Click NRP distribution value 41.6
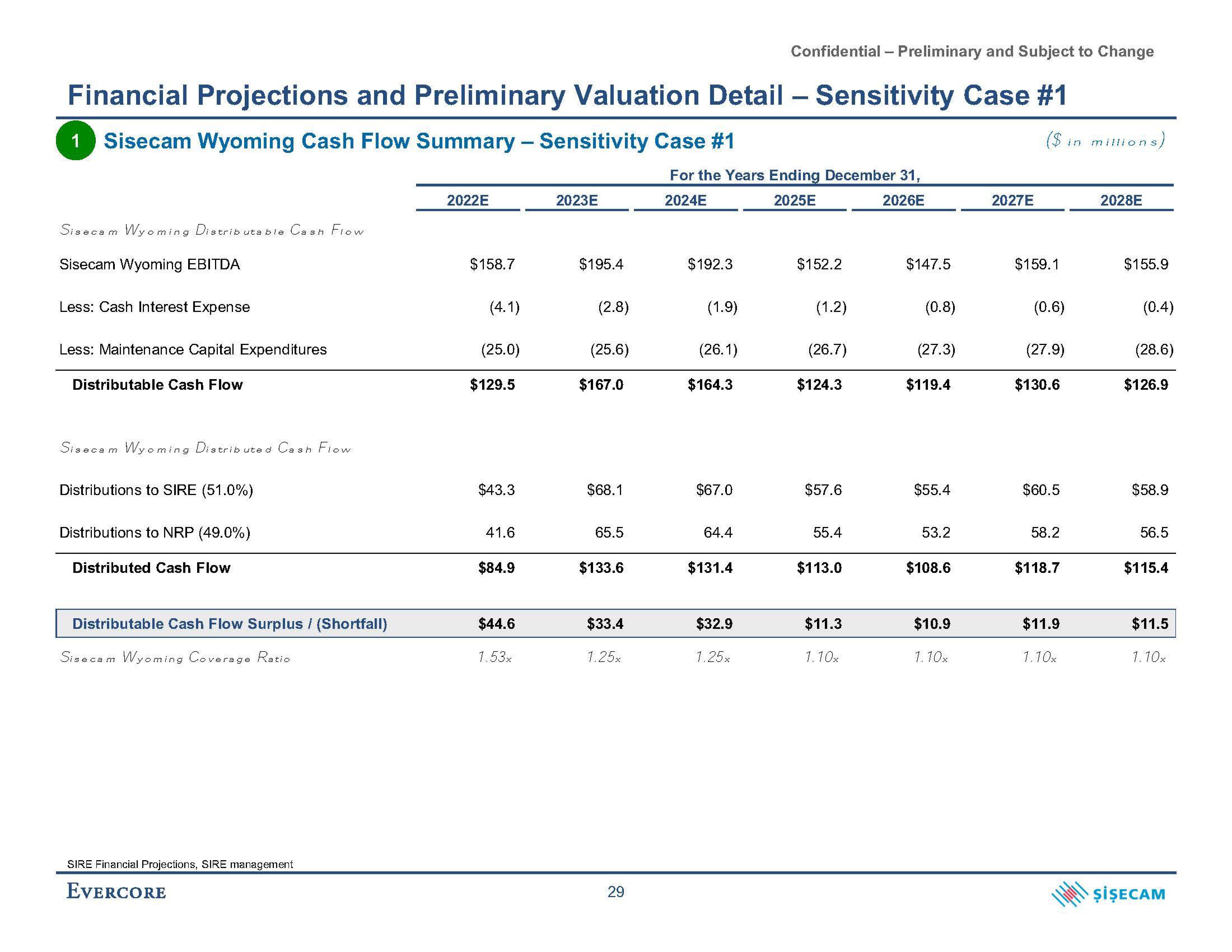The image size is (1232, 952). click(500, 532)
